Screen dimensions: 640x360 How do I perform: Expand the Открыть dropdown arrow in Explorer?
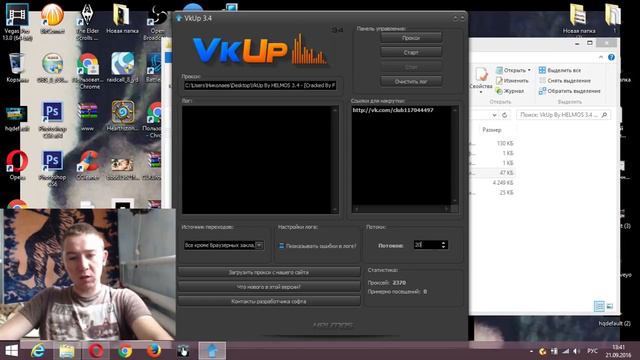529,70
